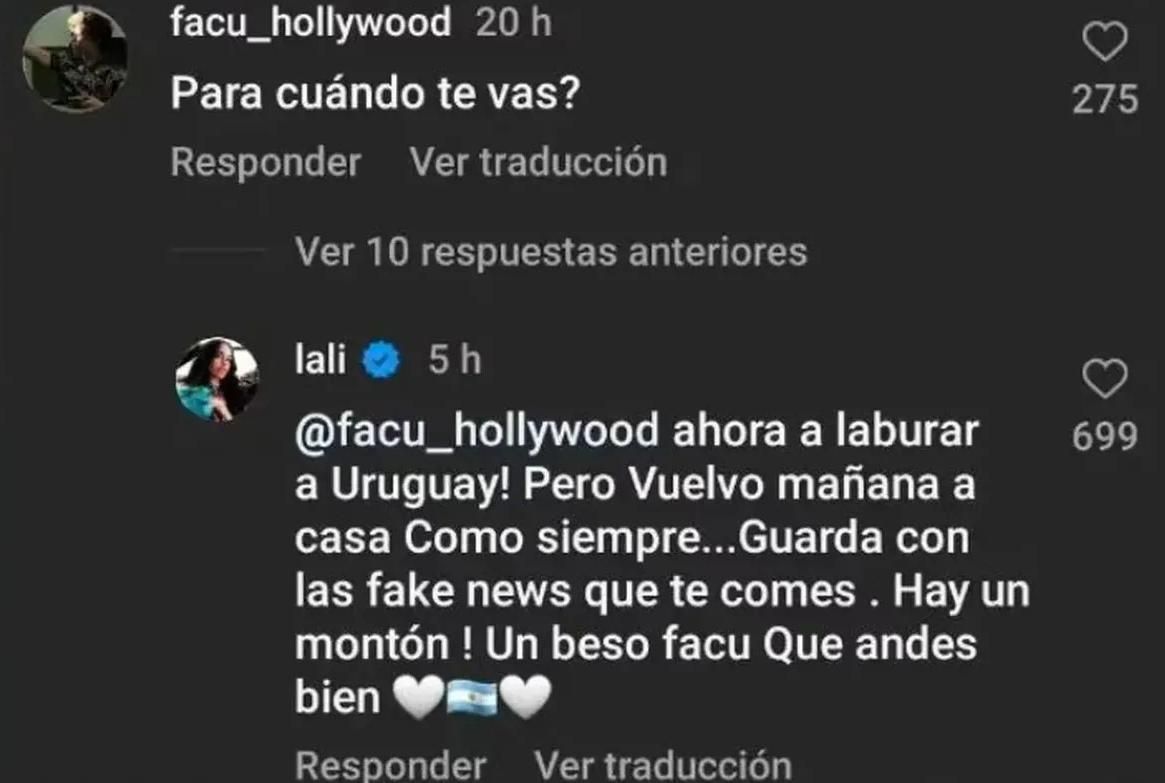
Task: Click "Ver traducción" under "Para cuándo te vas?"
Action: (538, 162)
